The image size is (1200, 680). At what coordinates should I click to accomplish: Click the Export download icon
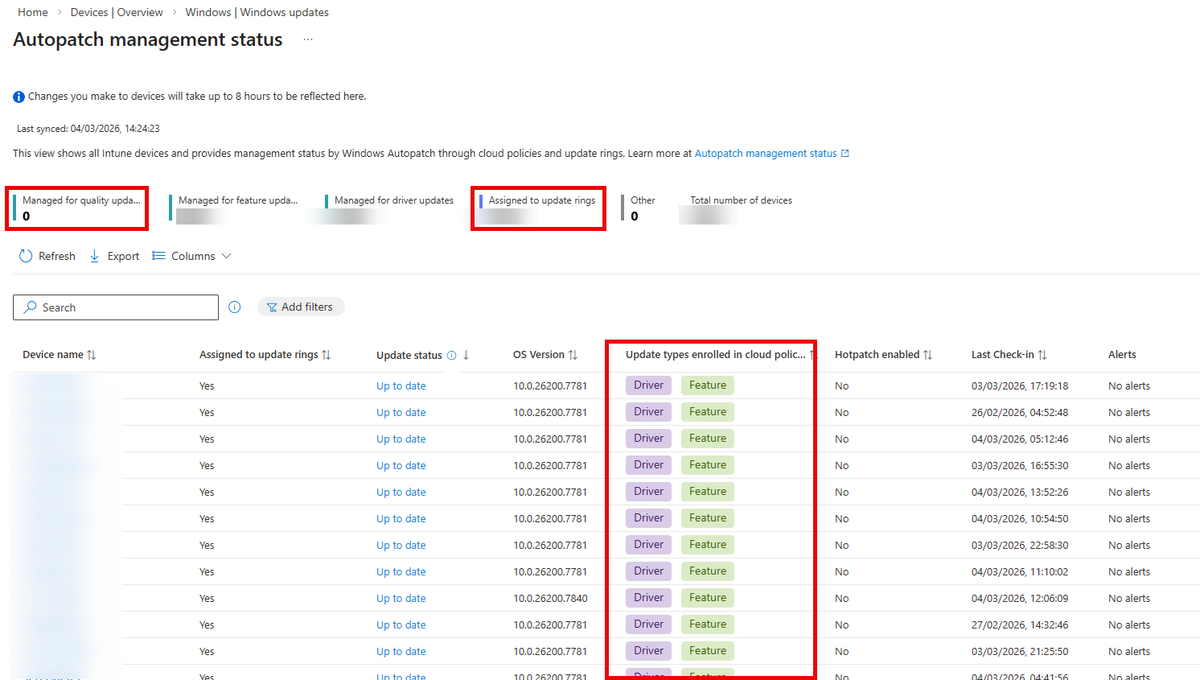[x=95, y=256]
